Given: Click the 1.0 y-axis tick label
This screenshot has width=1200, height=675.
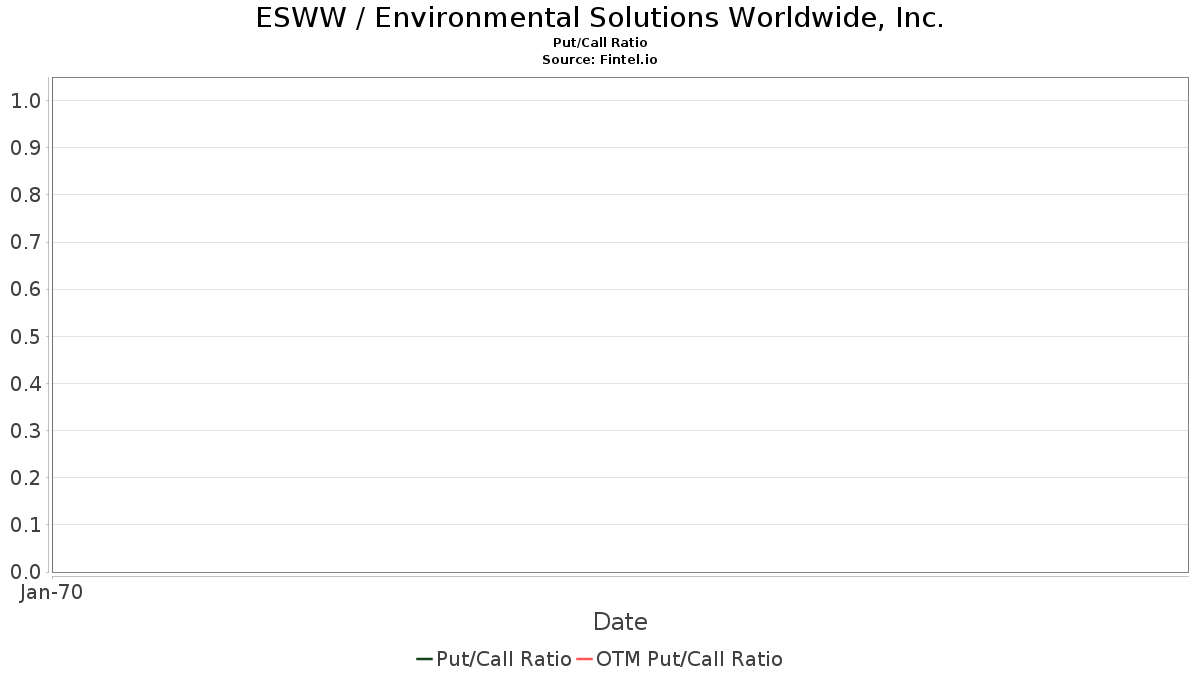Looking at the screenshot, I should 25,101.
